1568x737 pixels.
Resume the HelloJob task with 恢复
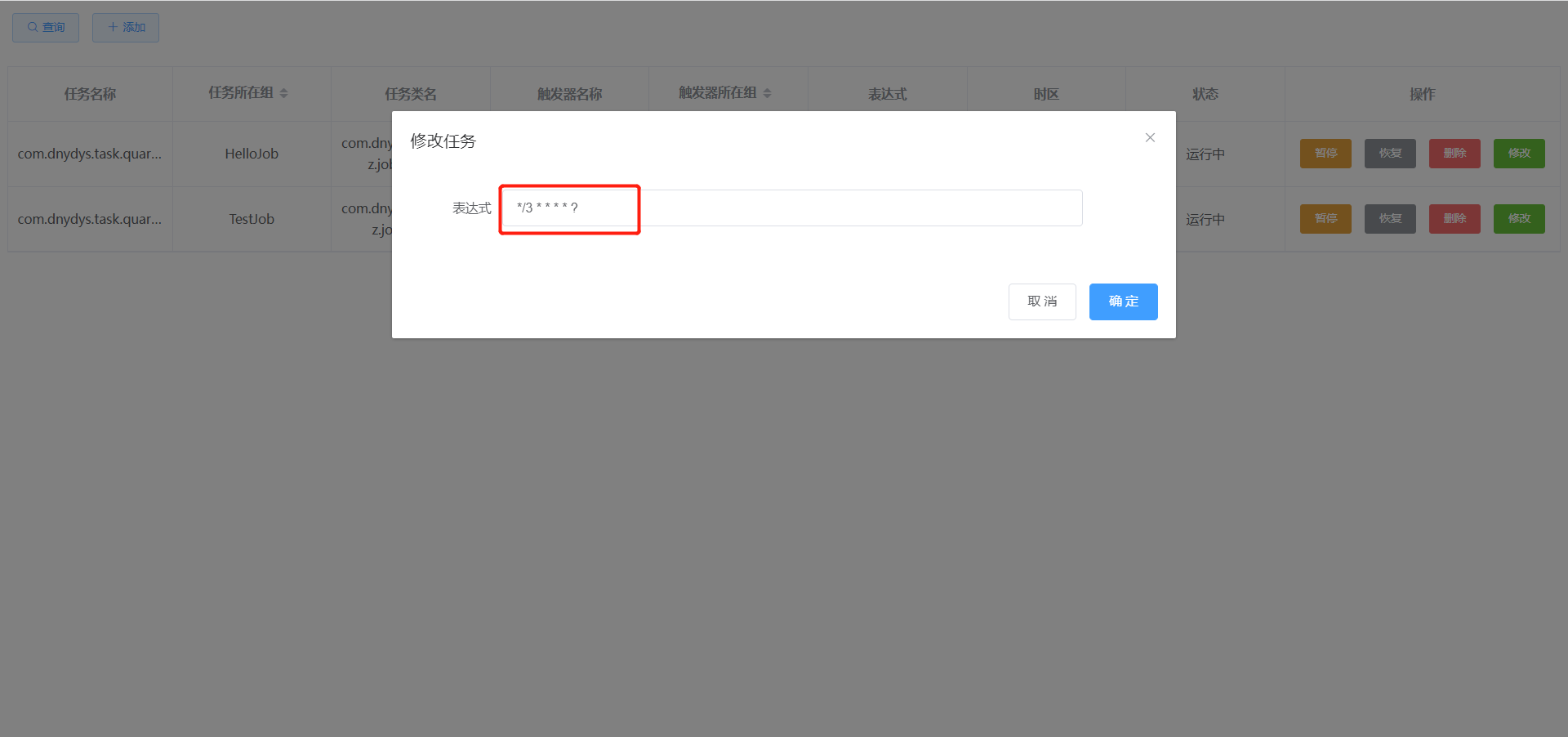coord(1389,153)
